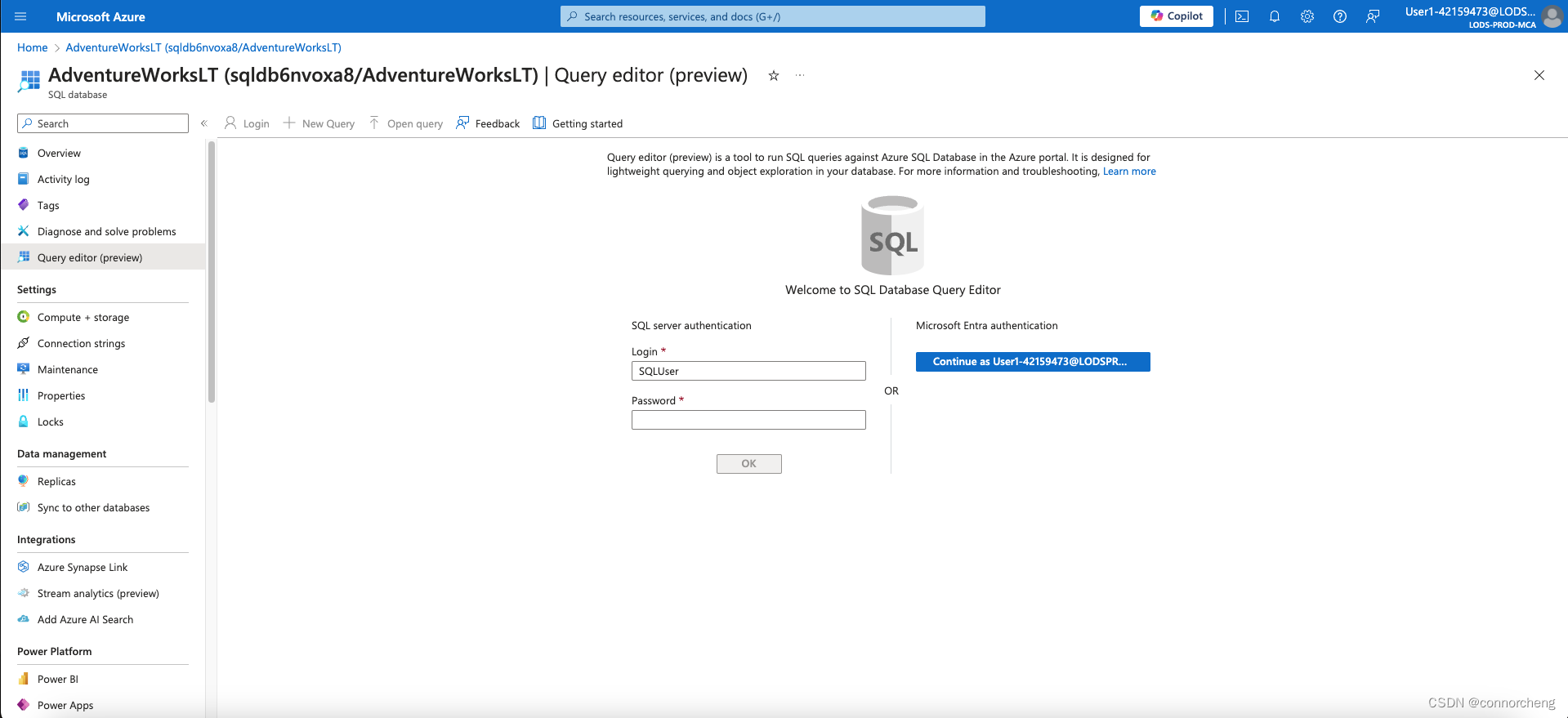
Task: Click the Replicas icon
Action: tap(24, 481)
